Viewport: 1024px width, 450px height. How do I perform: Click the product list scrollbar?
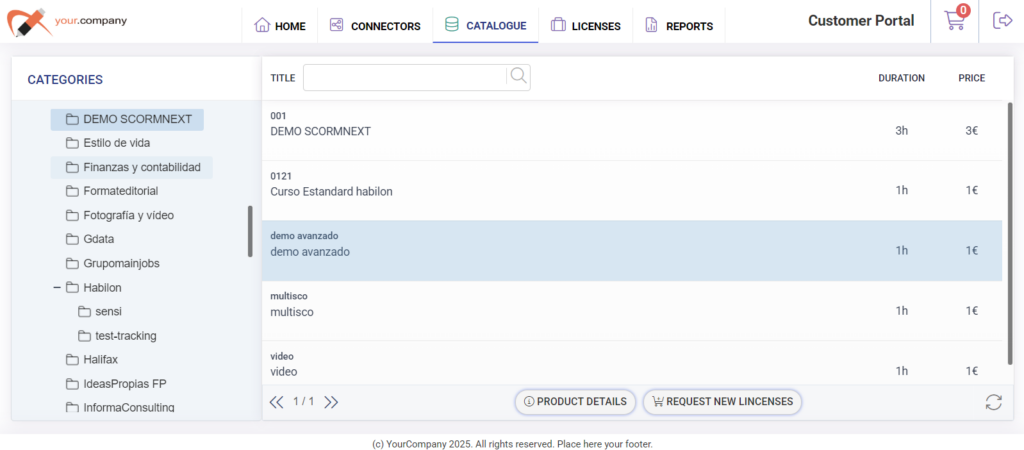click(x=1010, y=235)
